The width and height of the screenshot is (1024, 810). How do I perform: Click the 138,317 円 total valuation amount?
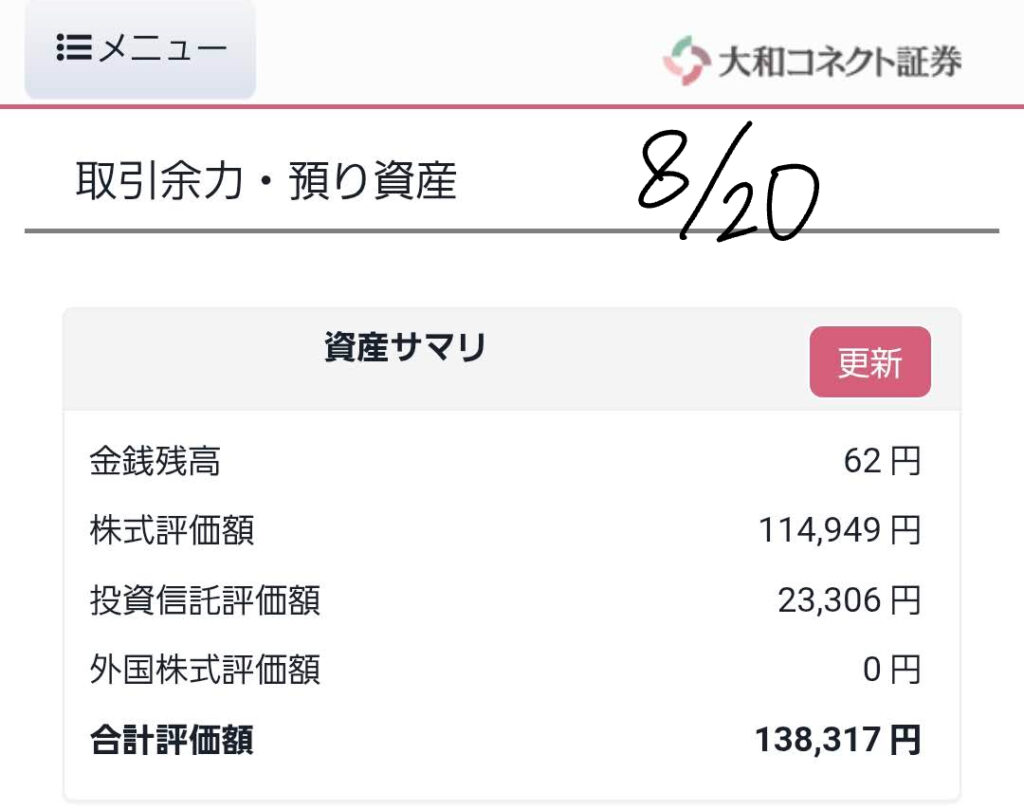click(x=837, y=741)
